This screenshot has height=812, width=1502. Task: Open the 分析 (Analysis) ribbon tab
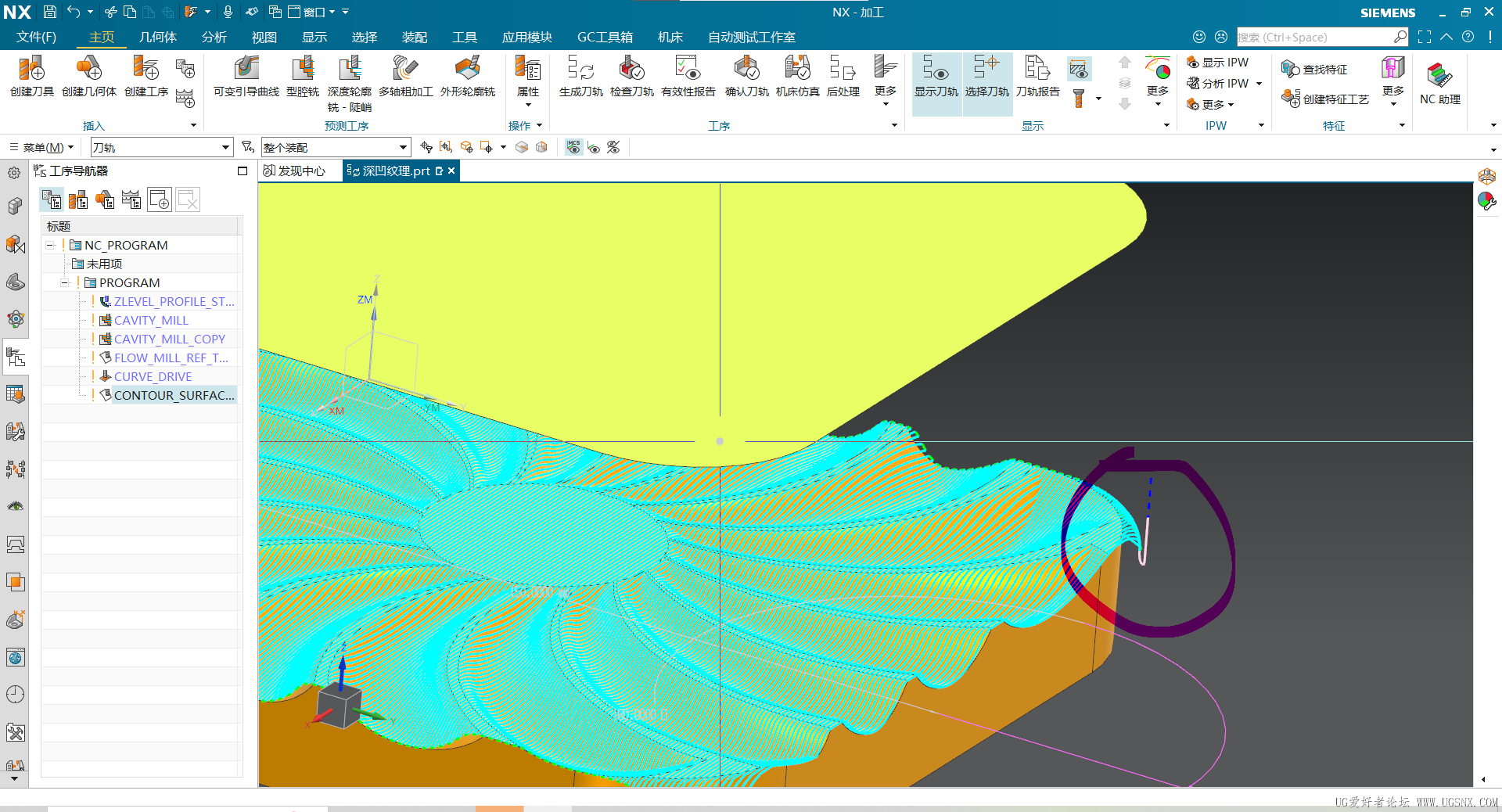coord(214,37)
